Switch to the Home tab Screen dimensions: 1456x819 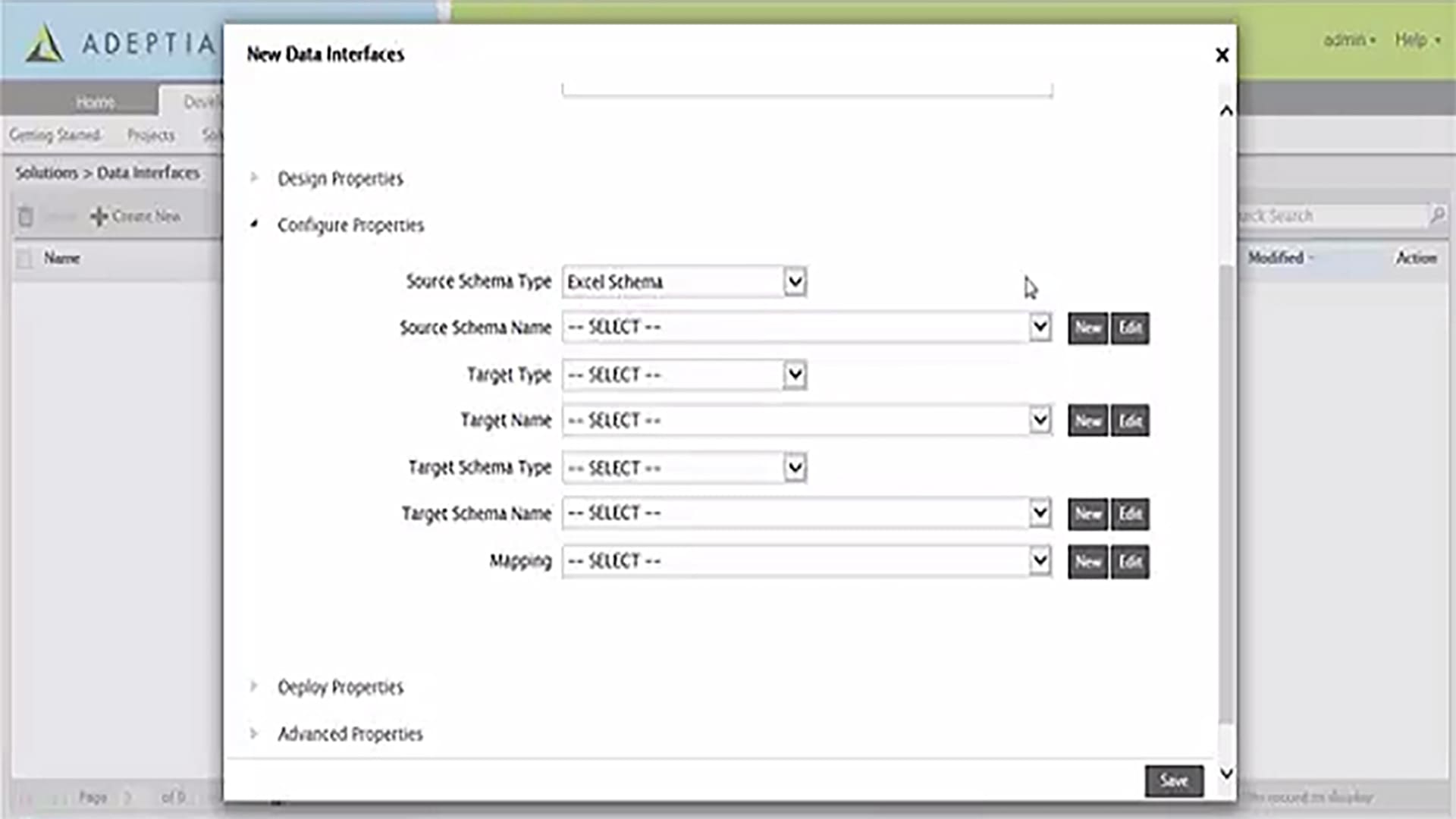click(95, 102)
